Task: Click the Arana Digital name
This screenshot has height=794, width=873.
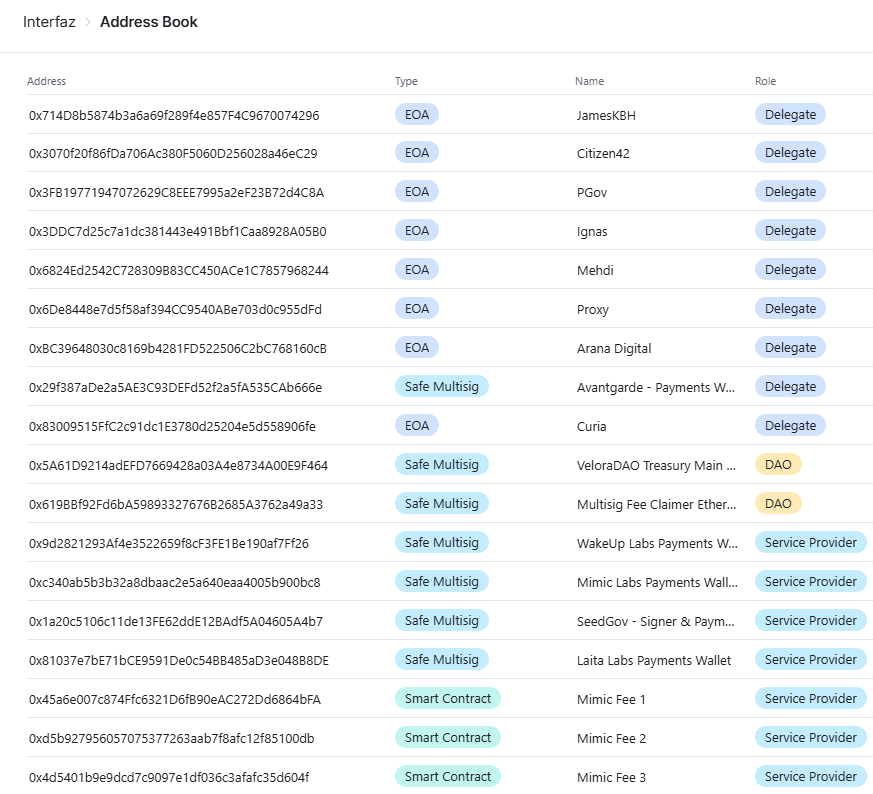Action: click(614, 349)
